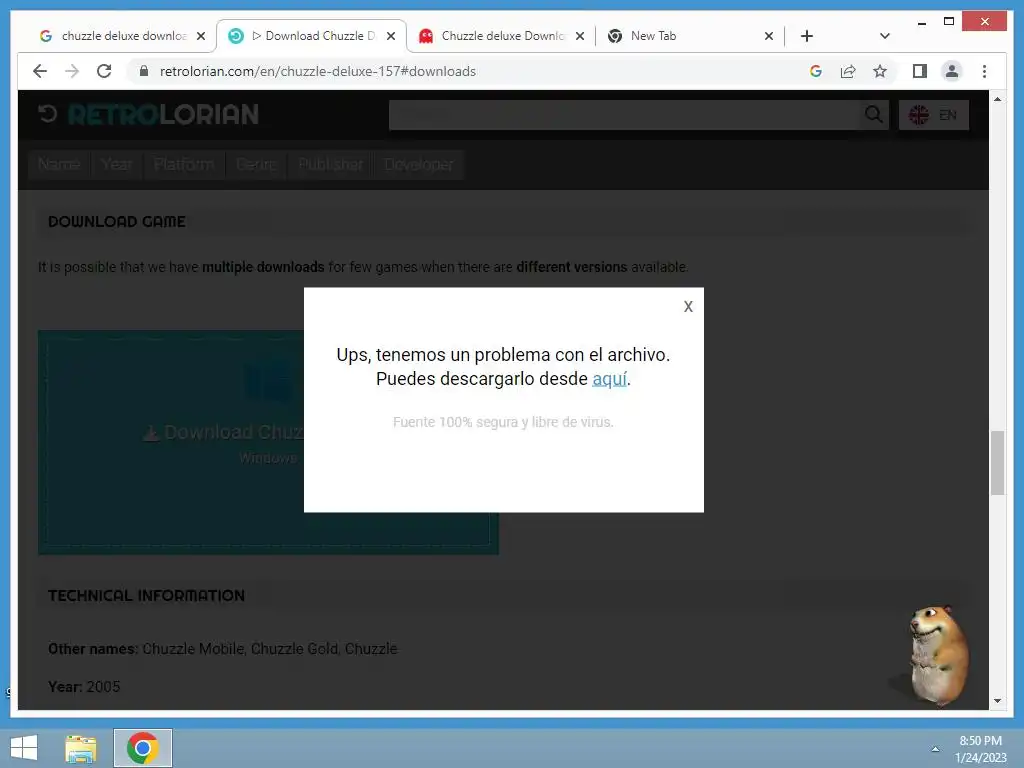Show hidden system tray icons
Image resolution: width=1024 pixels, height=768 pixels.
point(935,749)
